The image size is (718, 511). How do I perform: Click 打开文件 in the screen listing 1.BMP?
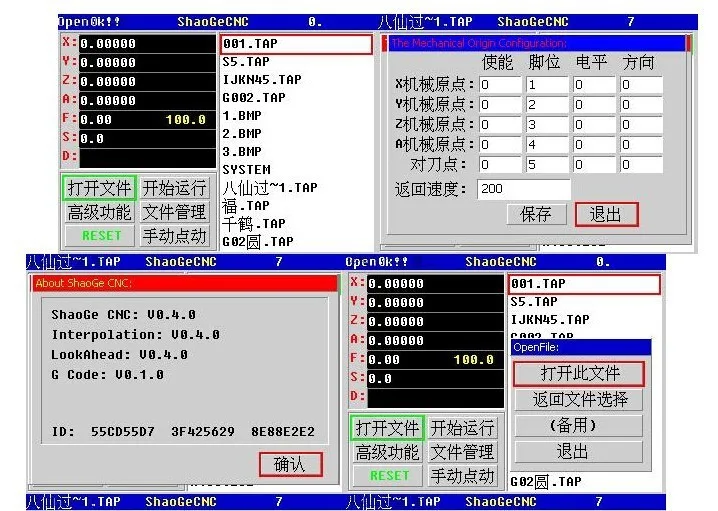click(99, 188)
